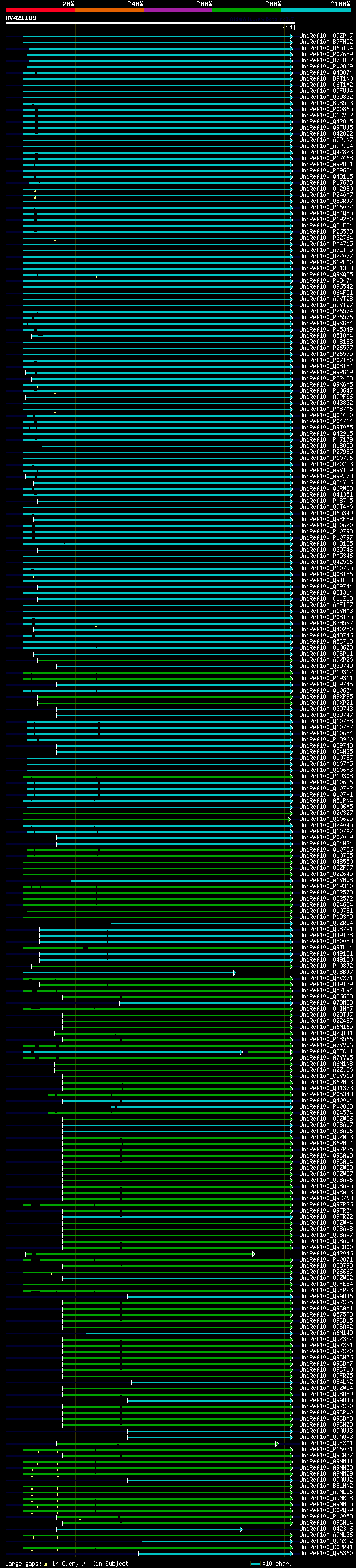The width and height of the screenshot is (356, 1568).
Task: Select hit label UniRef100_Q9ZSK0
Action: pos(325,1351)
